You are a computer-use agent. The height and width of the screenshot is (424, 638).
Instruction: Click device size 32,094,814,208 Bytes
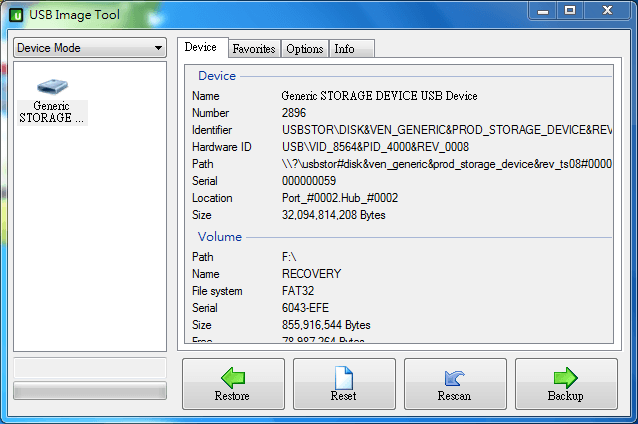click(x=334, y=215)
